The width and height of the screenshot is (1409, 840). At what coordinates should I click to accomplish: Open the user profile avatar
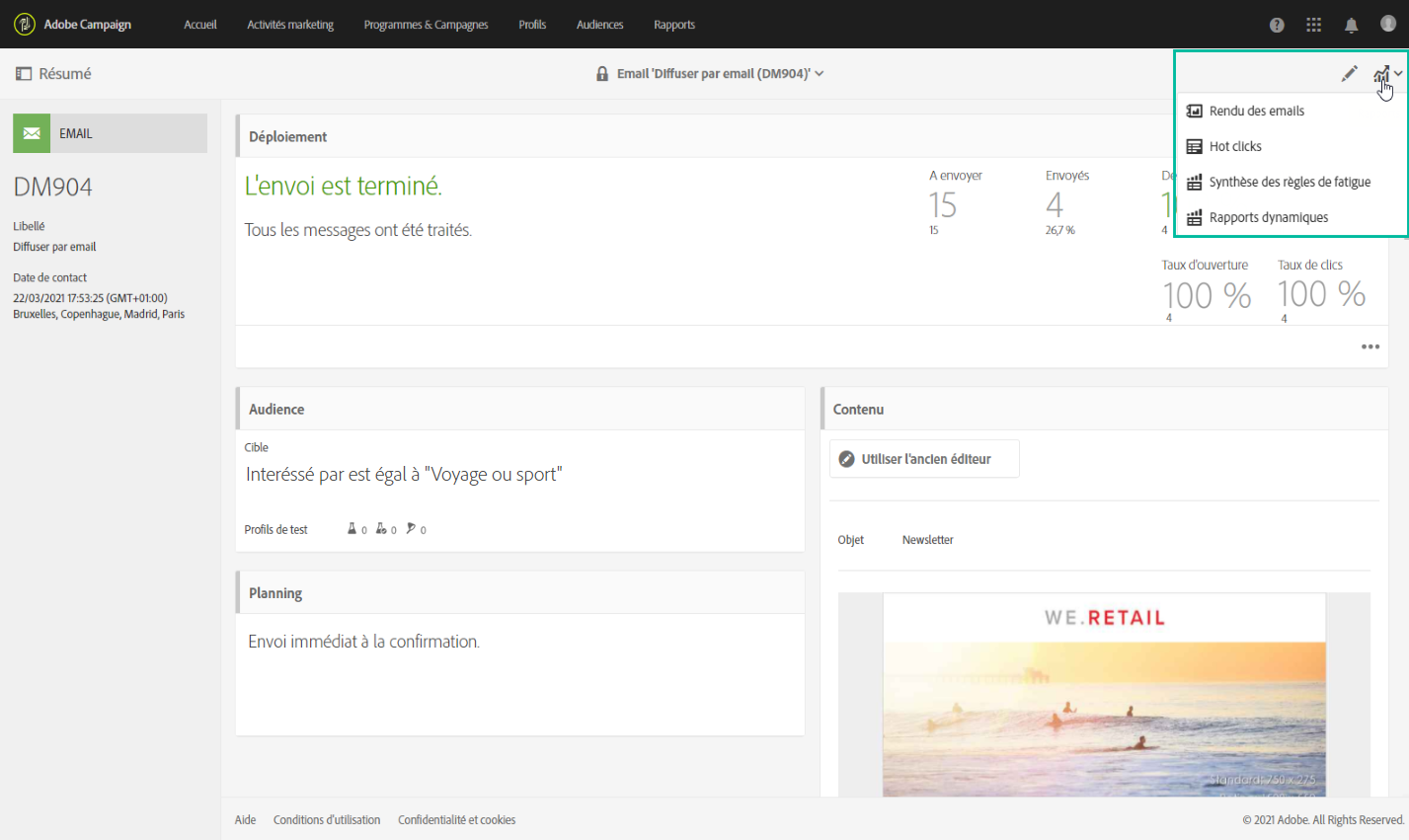(1387, 24)
